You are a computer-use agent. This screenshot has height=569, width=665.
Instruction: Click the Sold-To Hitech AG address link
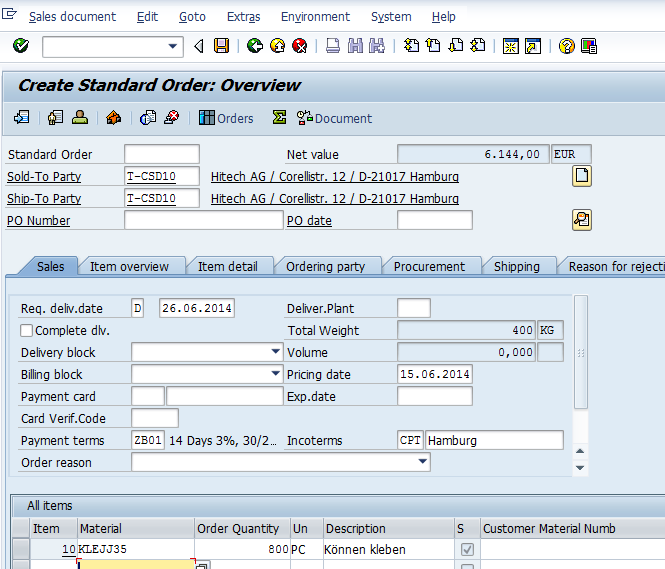335,176
